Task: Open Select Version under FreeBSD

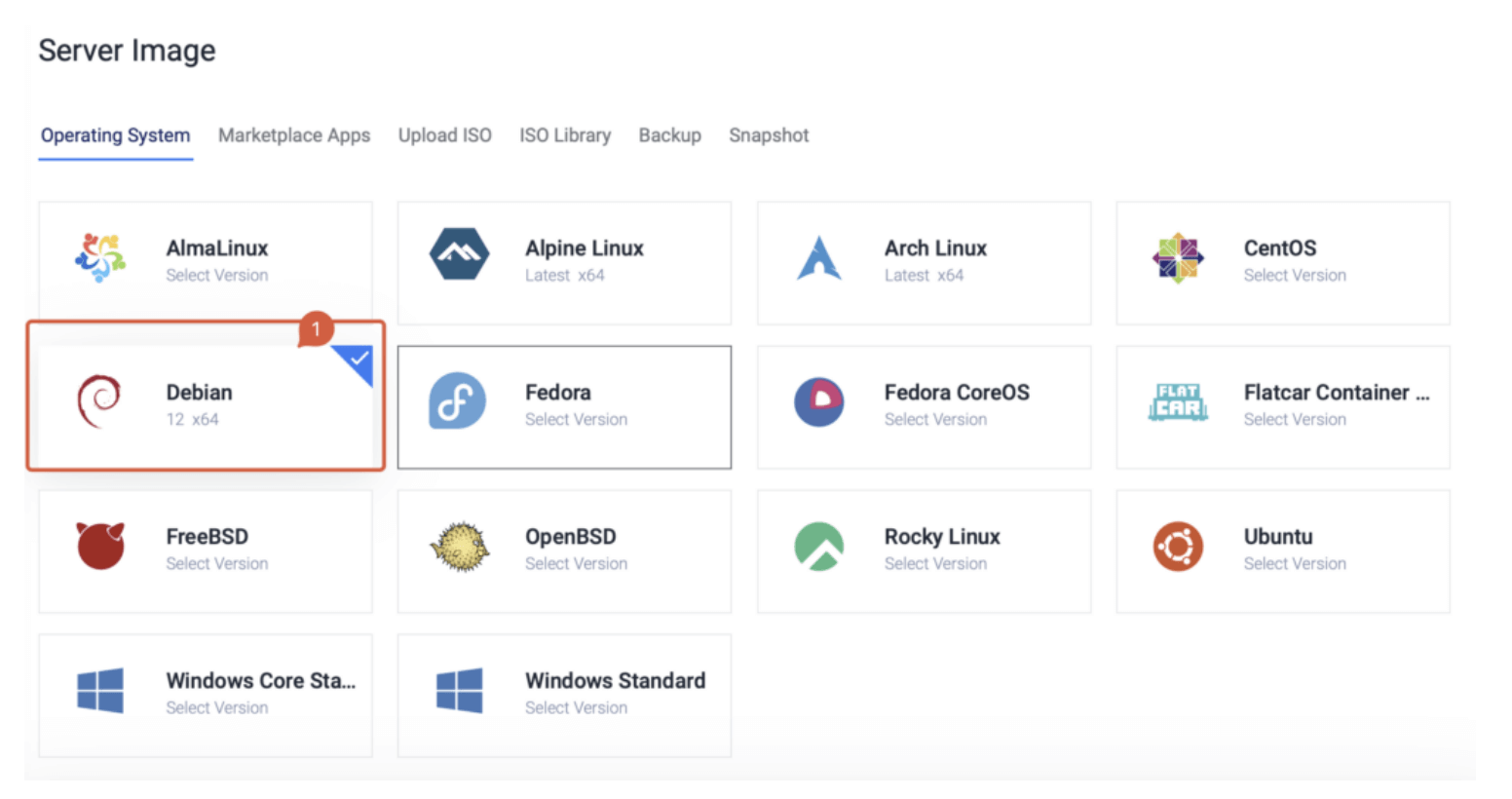Action: click(x=216, y=564)
